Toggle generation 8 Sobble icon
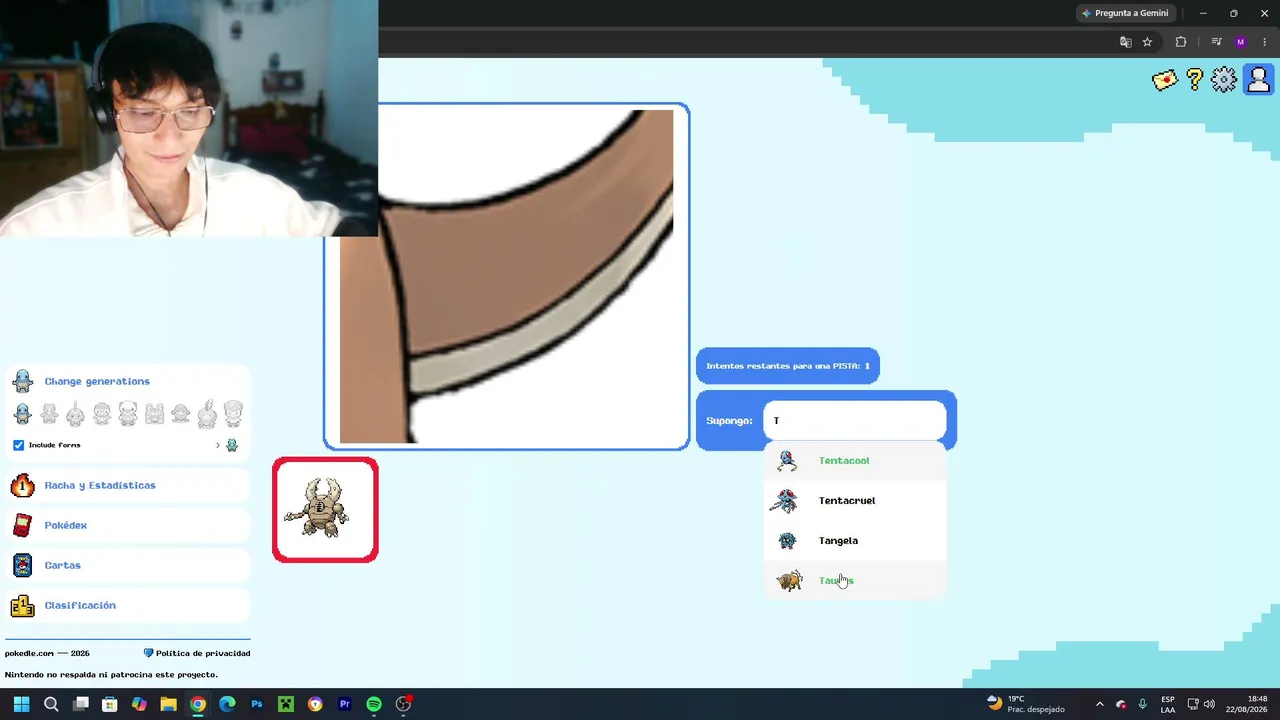Screen dimensions: 1280x720 206,414
